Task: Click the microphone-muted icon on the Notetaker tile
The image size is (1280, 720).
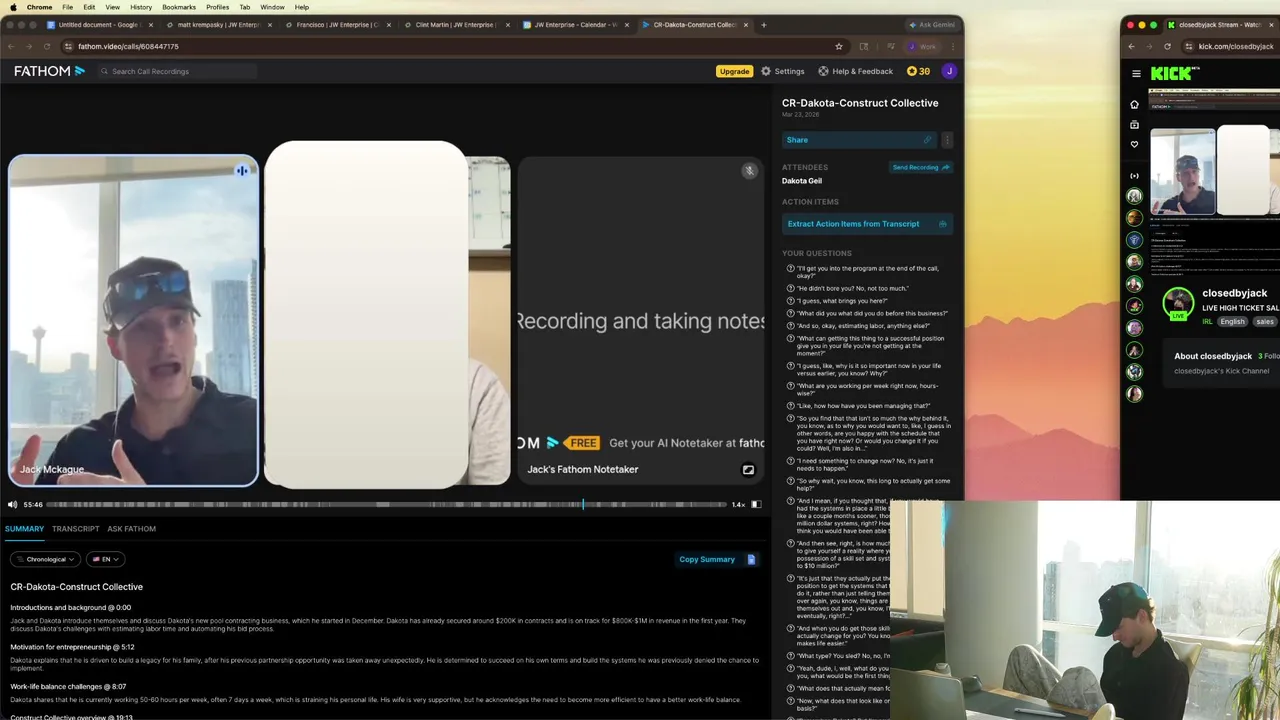Action: pyautogui.click(x=749, y=171)
